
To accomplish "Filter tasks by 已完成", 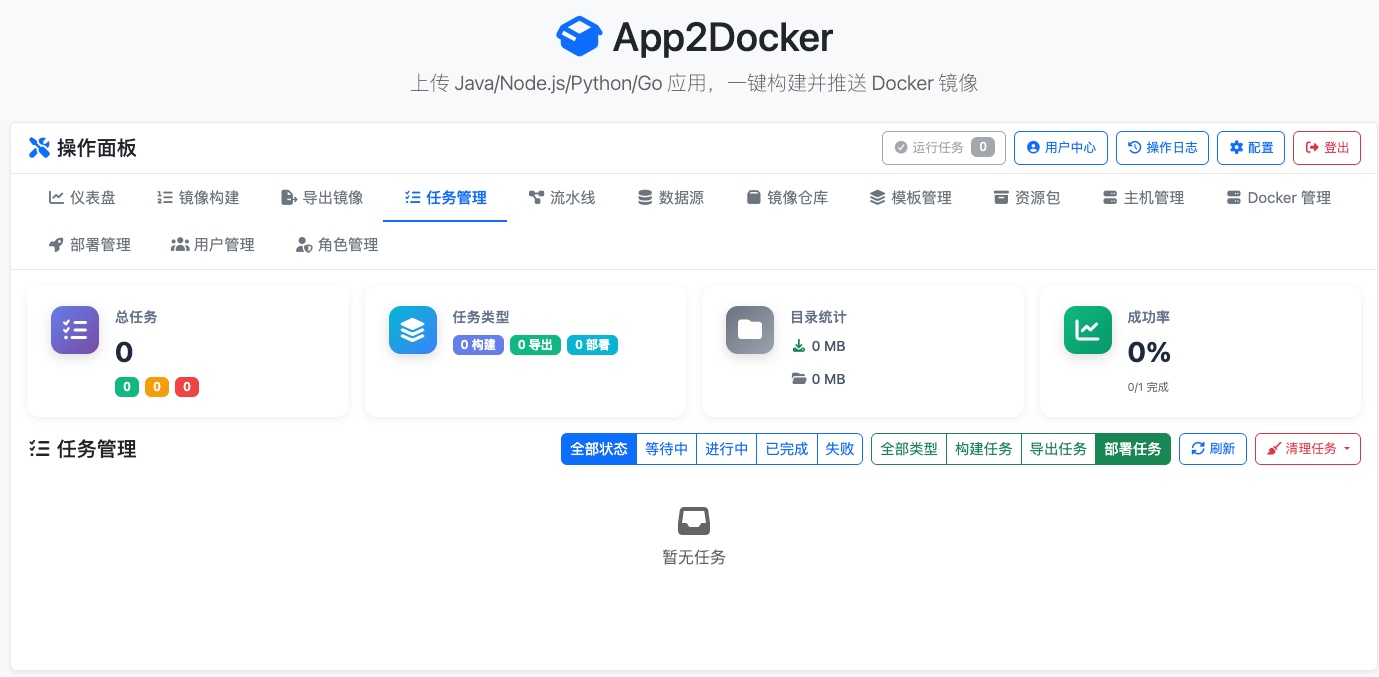I will pos(786,449).
